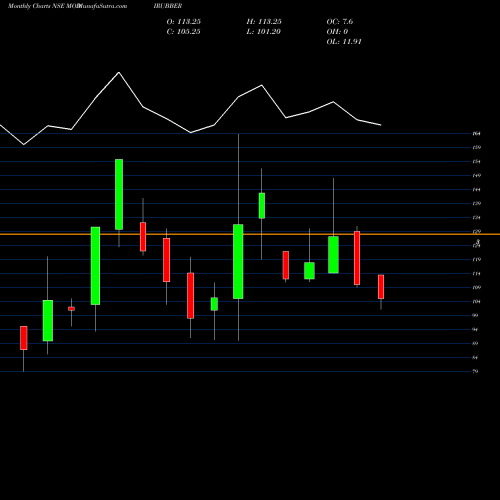Click the 119 price axis label

point(477,260)
